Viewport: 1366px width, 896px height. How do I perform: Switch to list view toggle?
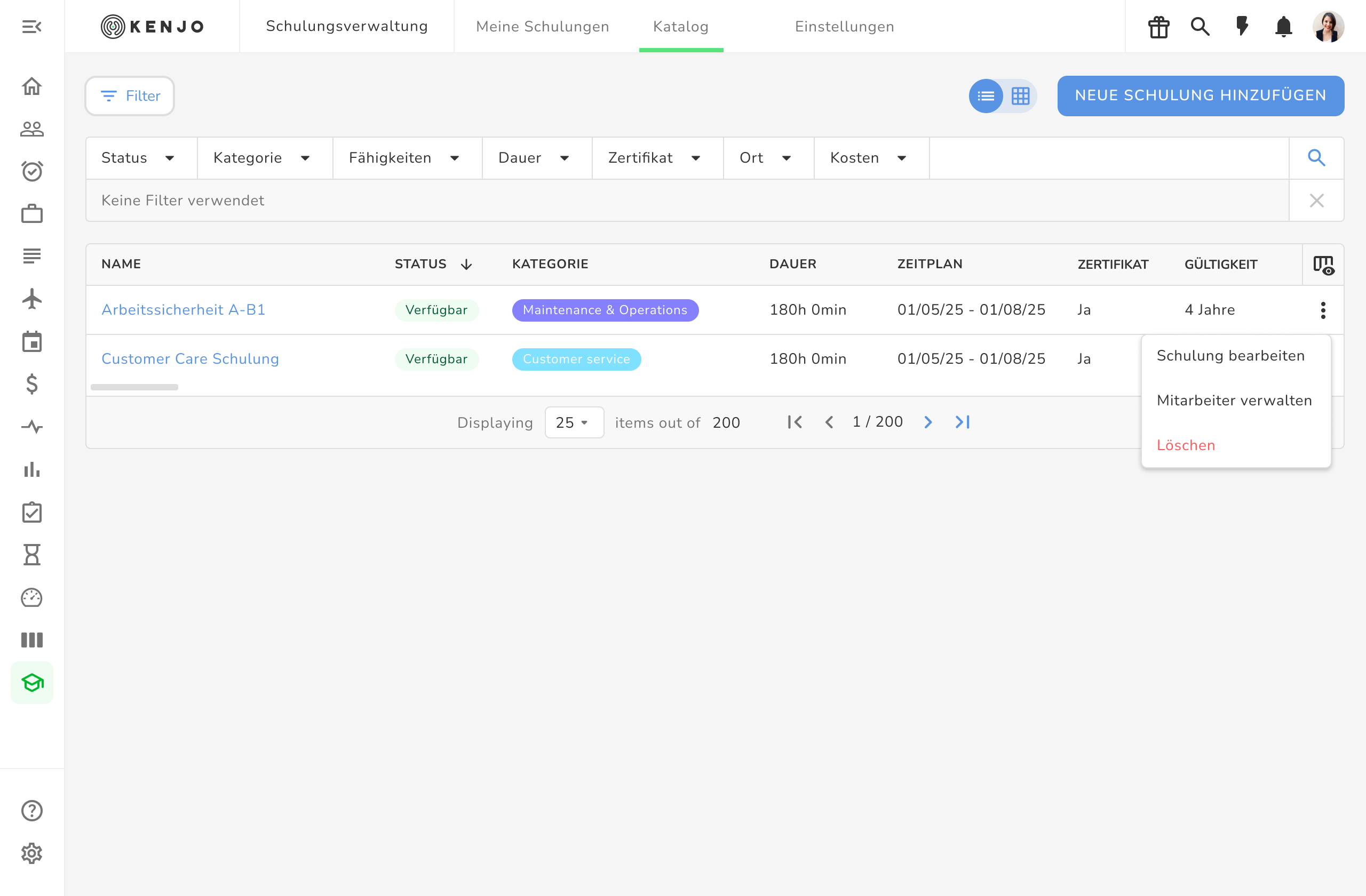point(986,96)
